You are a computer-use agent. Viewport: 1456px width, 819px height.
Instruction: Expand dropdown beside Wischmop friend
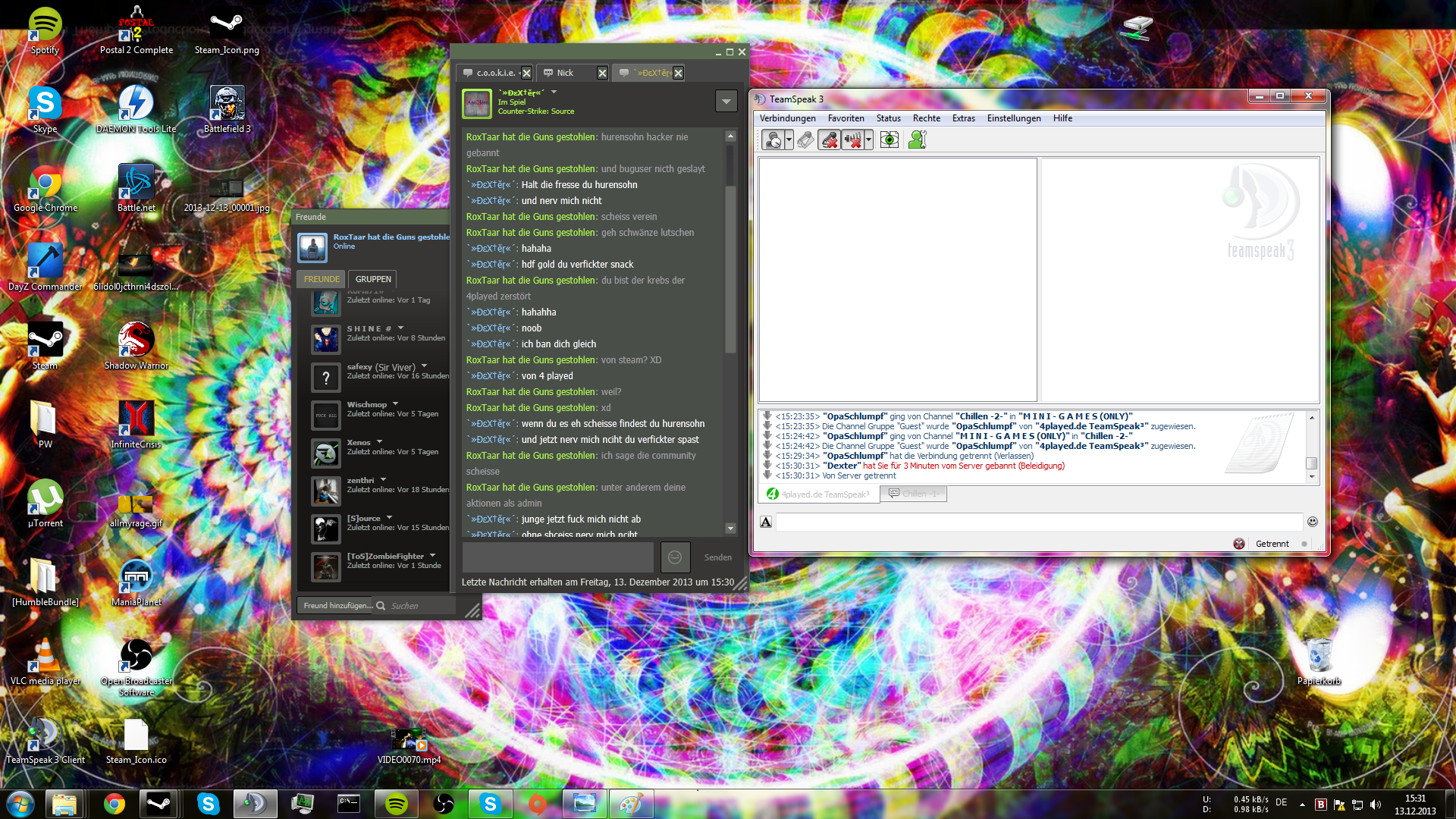point(395,404)
